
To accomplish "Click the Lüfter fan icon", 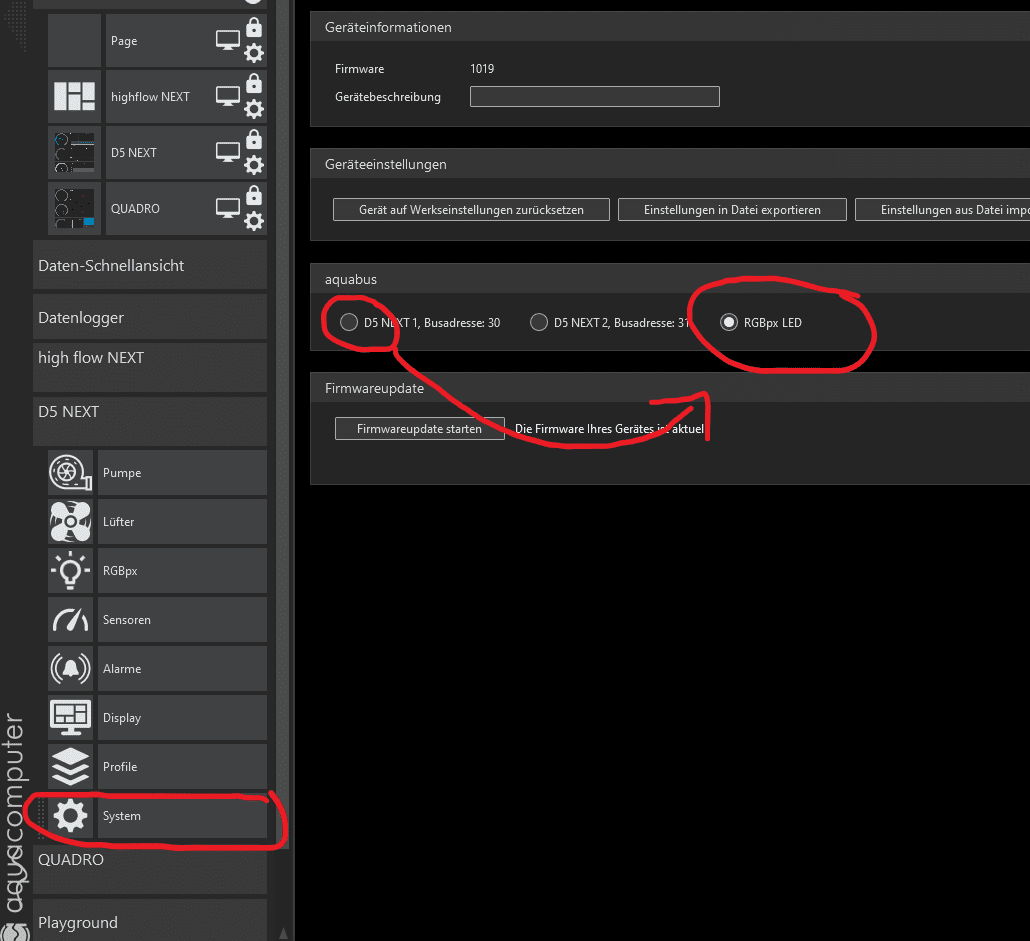I will coord(70,521).
